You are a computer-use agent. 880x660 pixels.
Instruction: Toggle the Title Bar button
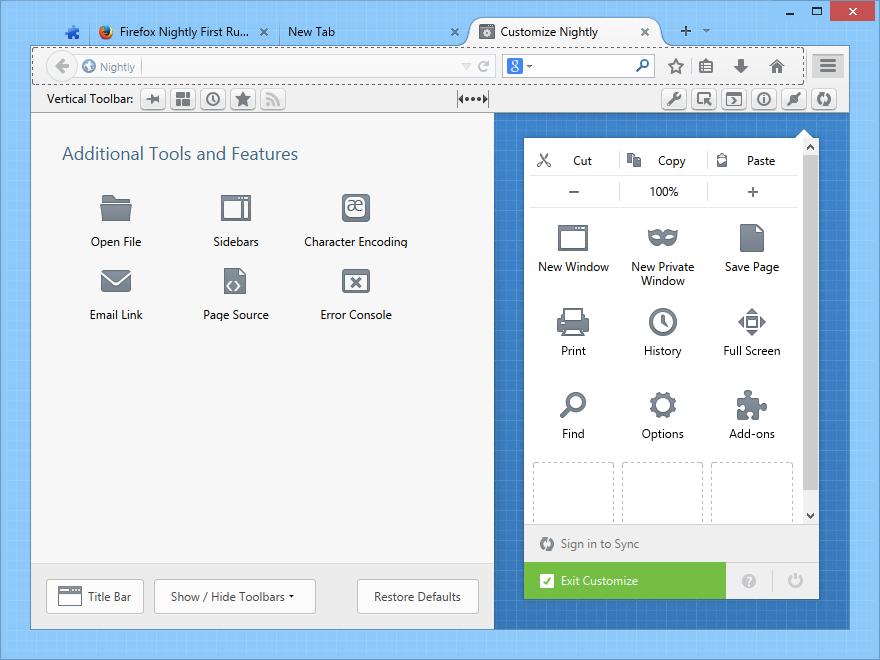point(95,597)
